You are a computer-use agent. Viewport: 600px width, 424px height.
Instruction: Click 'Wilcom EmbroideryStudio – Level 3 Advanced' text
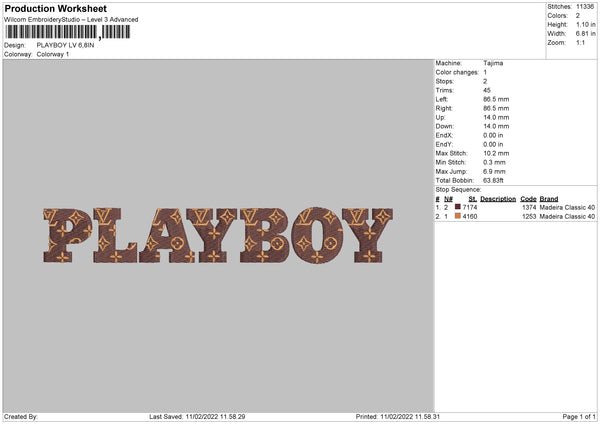[71, 20]
